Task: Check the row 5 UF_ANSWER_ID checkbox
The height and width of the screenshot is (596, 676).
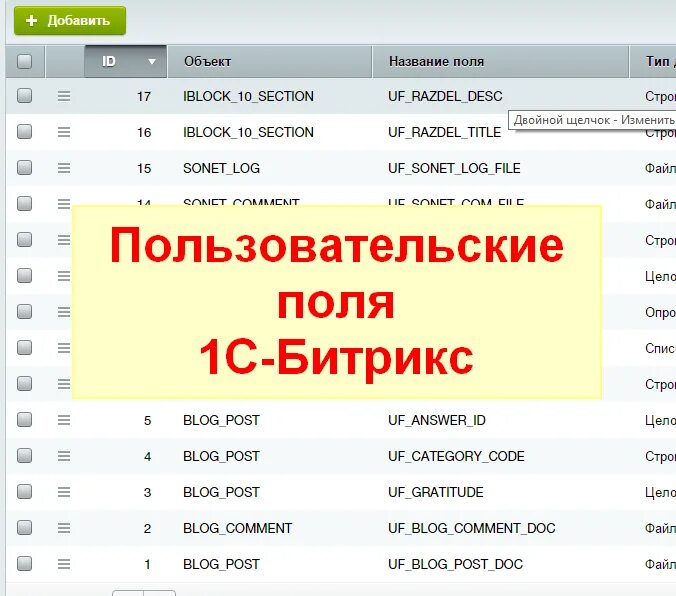Action: [25, 419]
